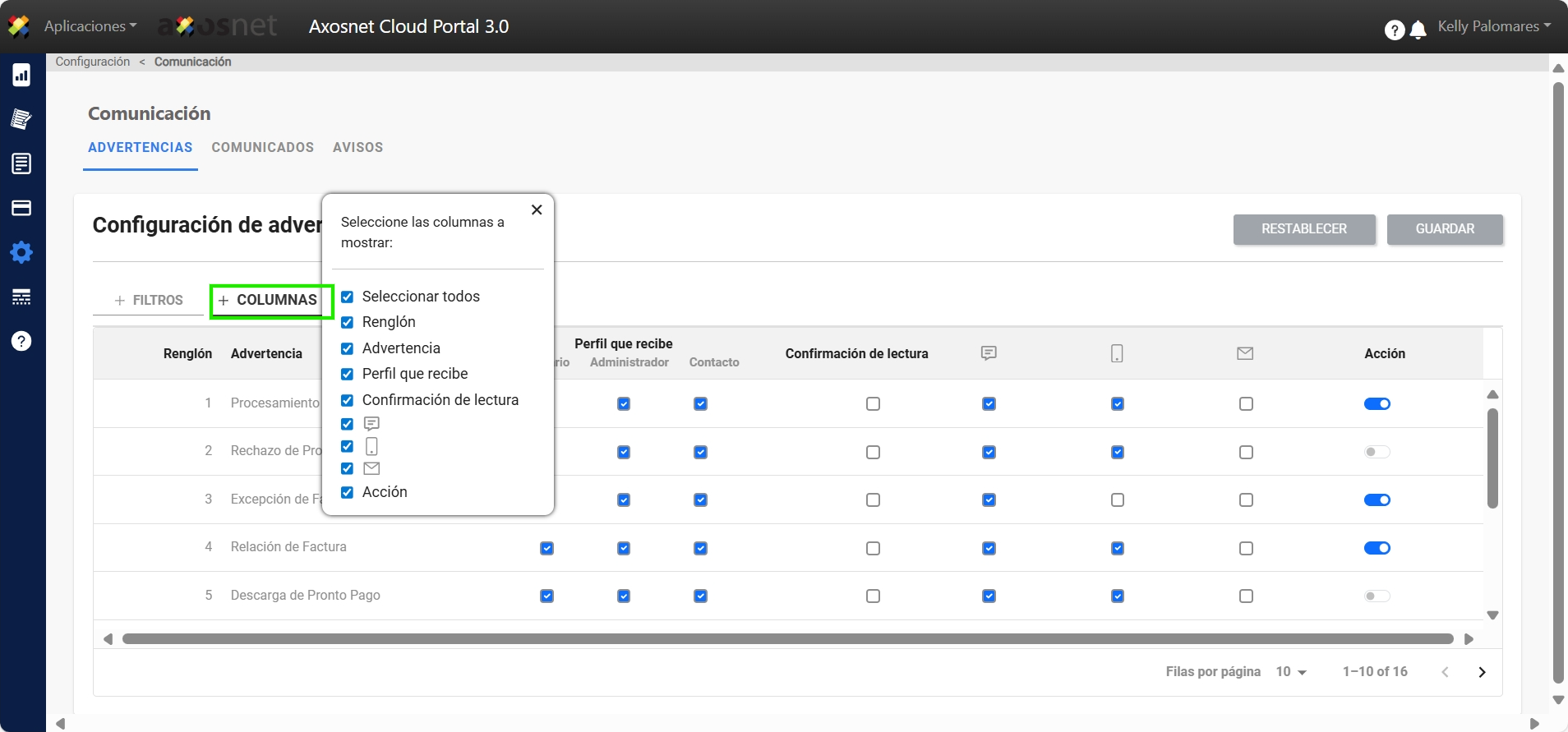The height and width of the screenshot is (732, 1568).
Task: Uncheck the 'Seleccionar todos' checkbox
Action: click(348, 297)
